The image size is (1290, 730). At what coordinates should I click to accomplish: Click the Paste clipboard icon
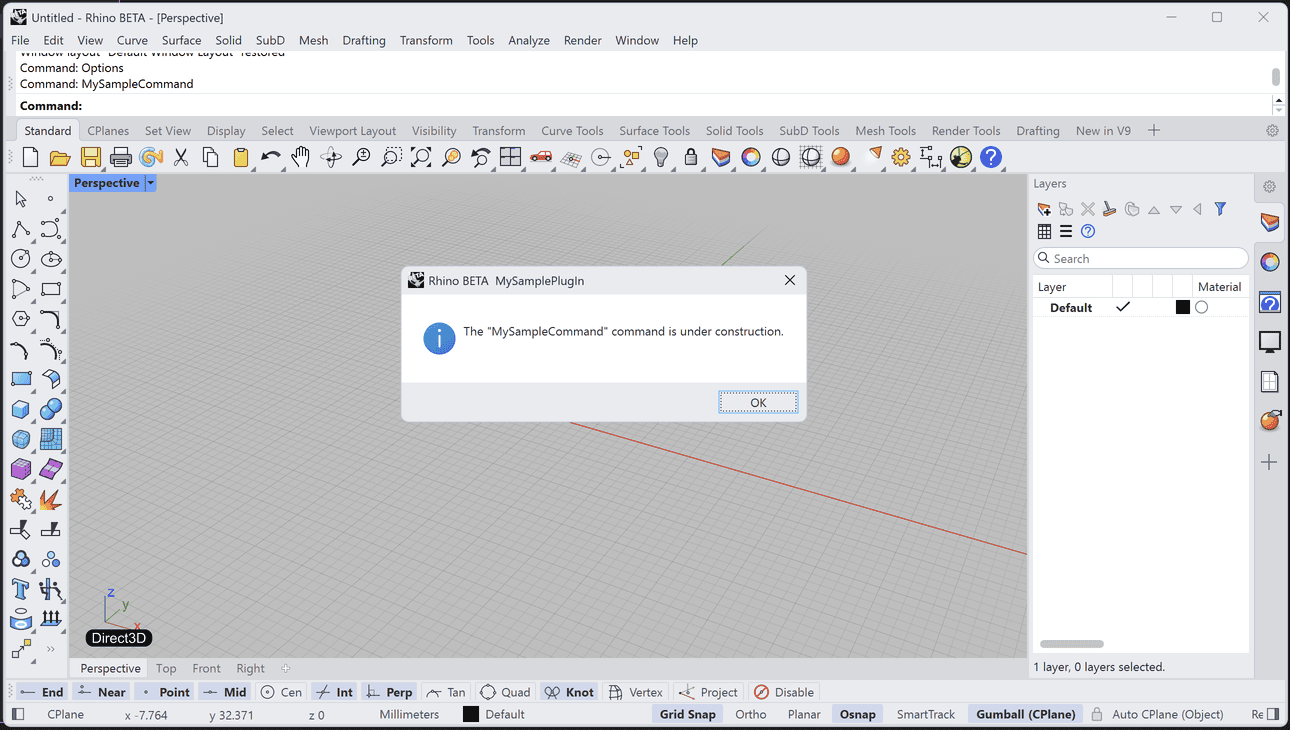[x=240, y=157]
